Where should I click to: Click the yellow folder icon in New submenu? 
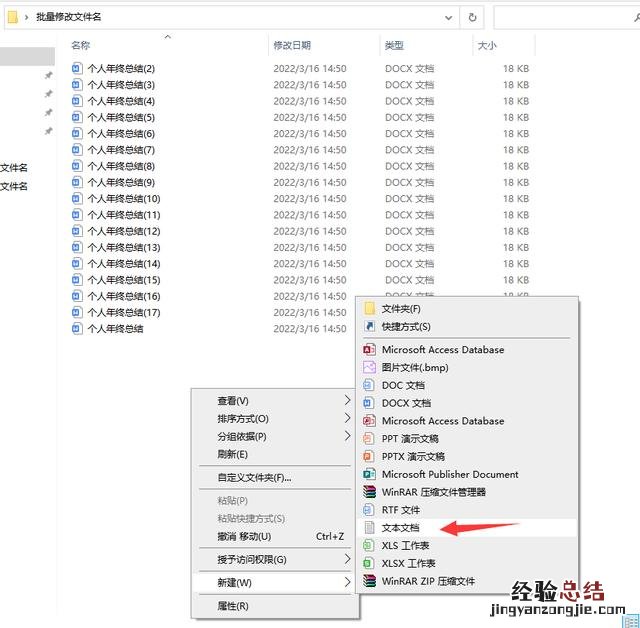pyautogui.click(x=369, y=308)
